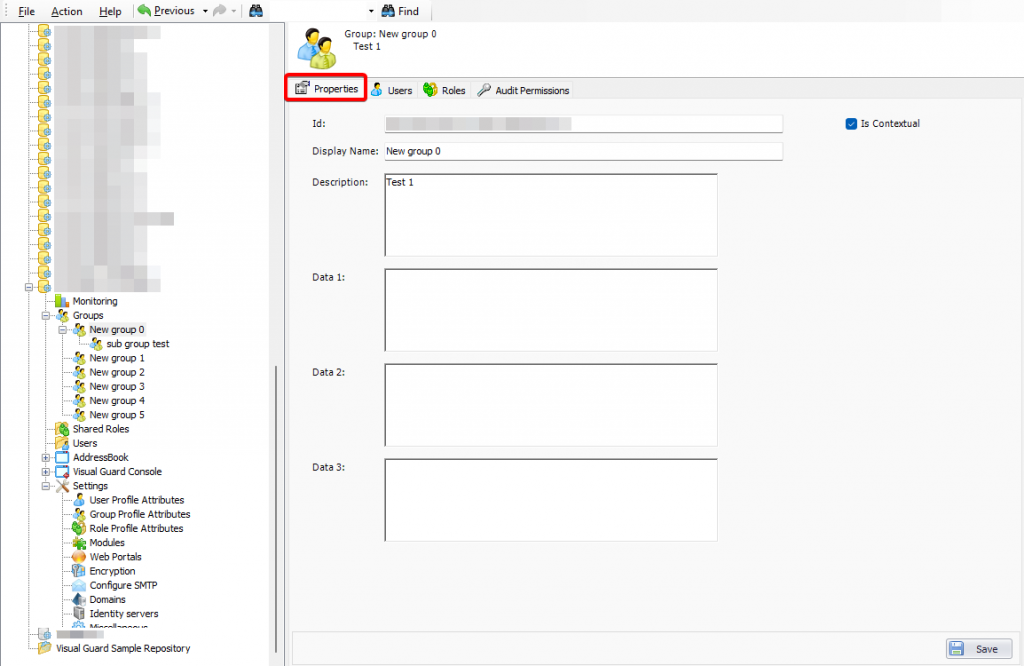Click into the Display Name field
This screenshot has width=1024, height=666.
pyautogui.click(x=582, y=152)
